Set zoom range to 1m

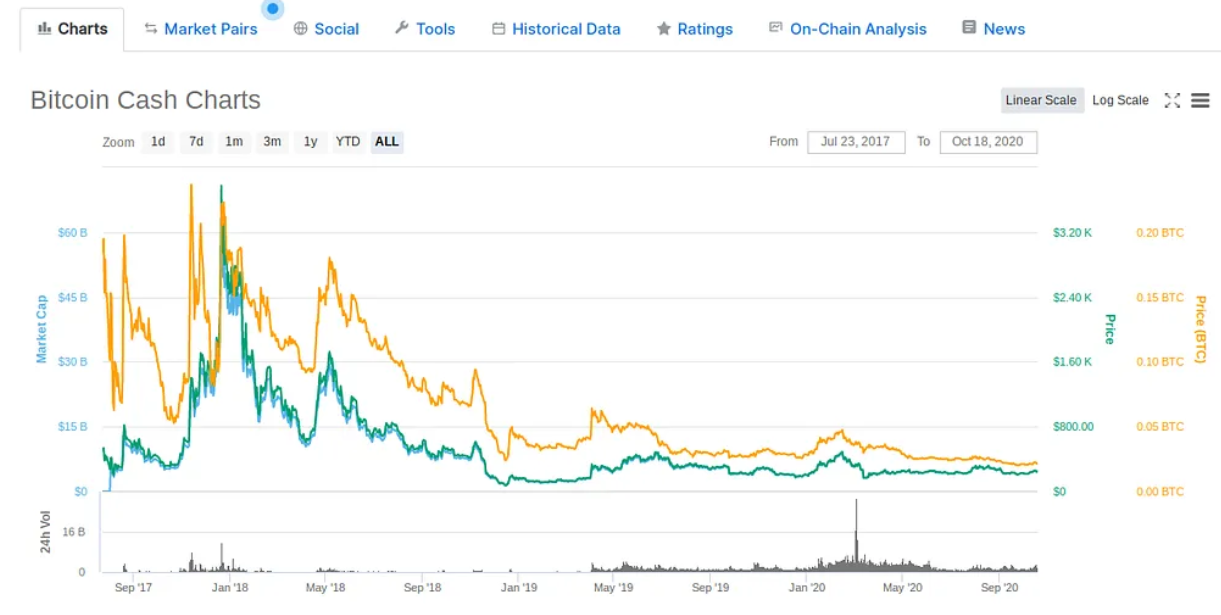234,142
